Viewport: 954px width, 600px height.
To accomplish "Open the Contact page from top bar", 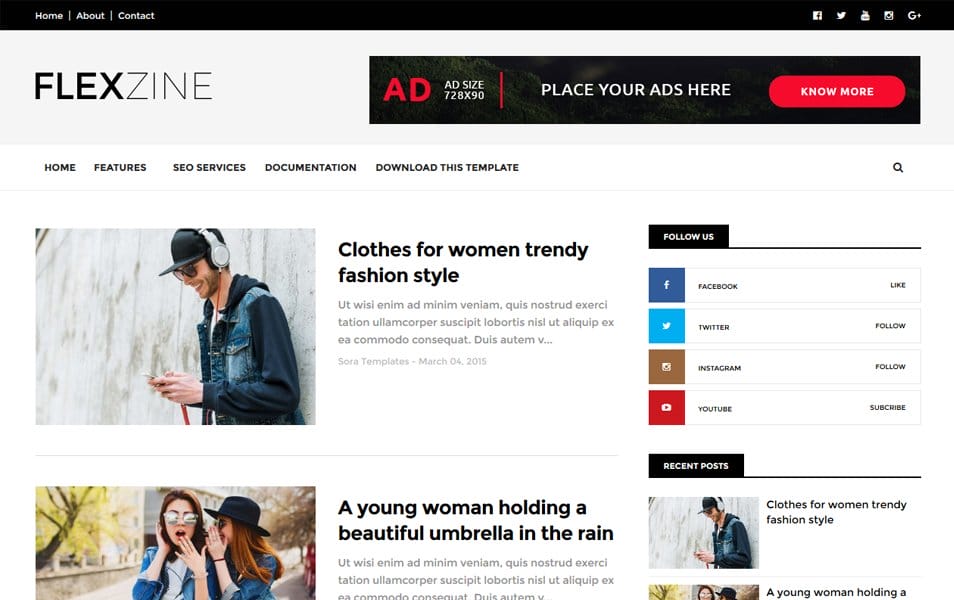I will [x=136, y=15].
